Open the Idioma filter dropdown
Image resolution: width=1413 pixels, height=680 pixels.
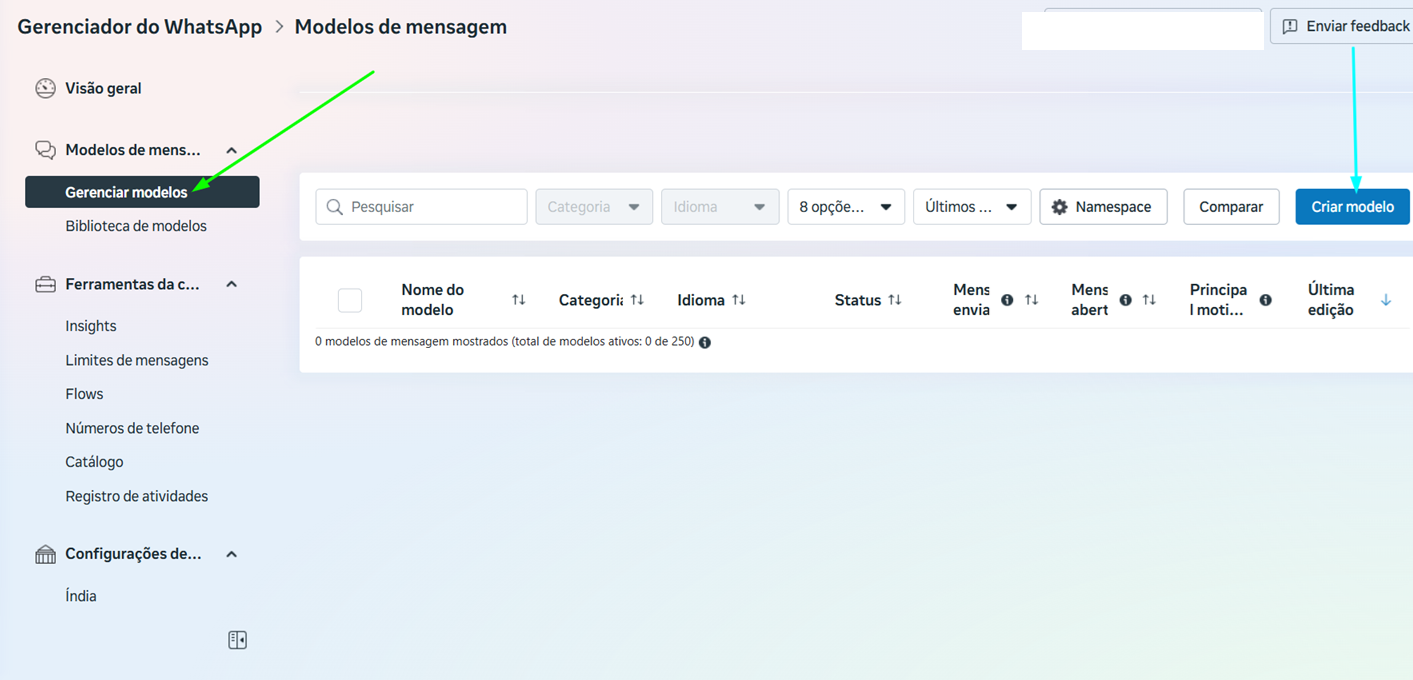(x=720, y=207)
